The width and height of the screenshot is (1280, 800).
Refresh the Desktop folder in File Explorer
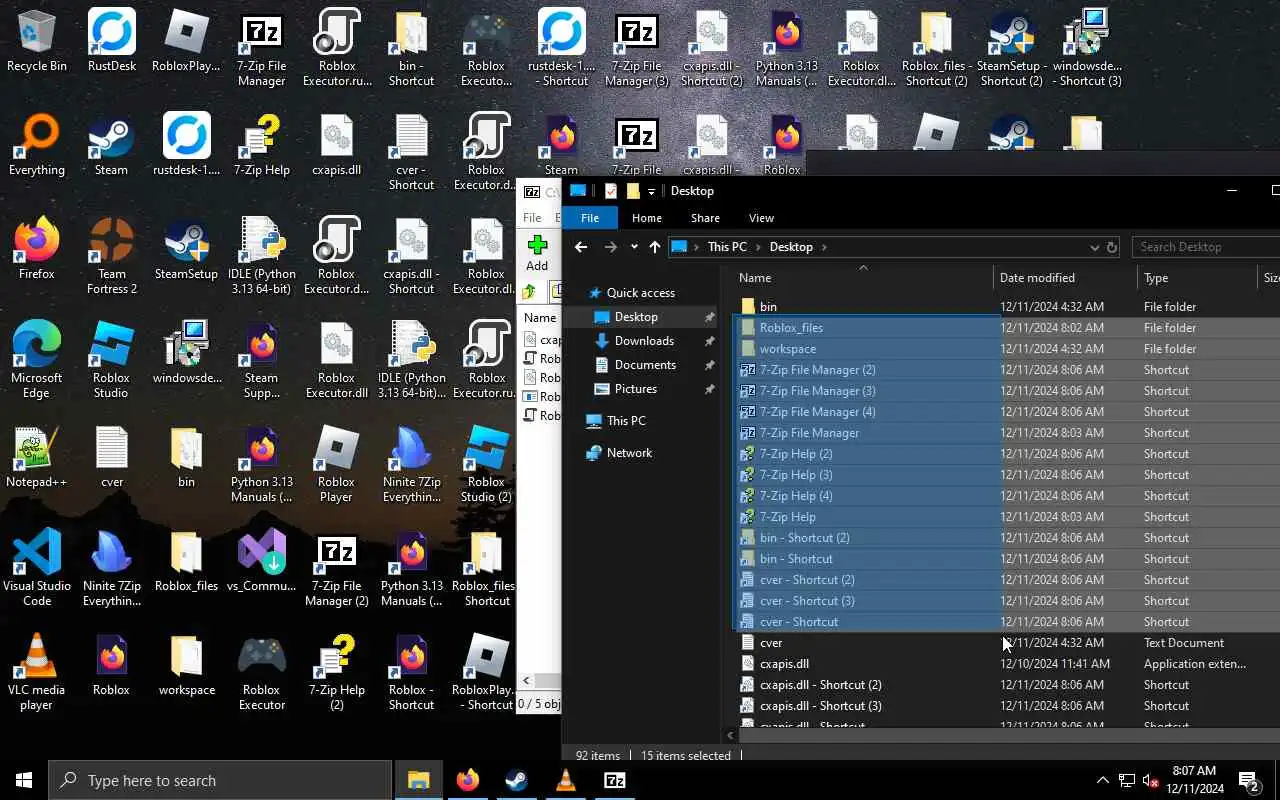[x=1111, y=247]
